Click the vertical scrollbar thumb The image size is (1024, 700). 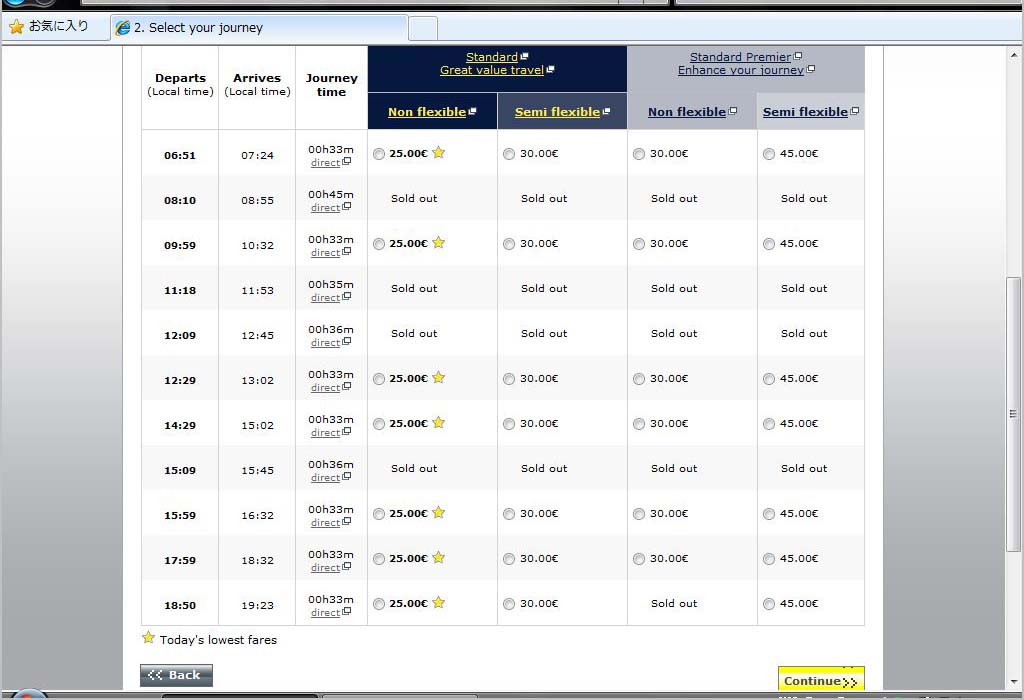pyautogui.click(x=1013, y=413)
